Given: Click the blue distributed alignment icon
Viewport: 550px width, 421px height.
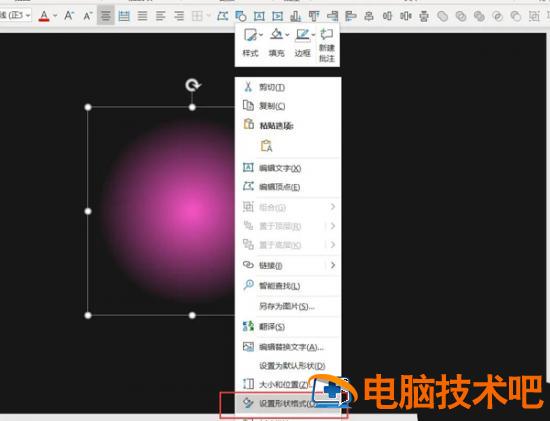Looking at the screenshot, I should [124, 16].
